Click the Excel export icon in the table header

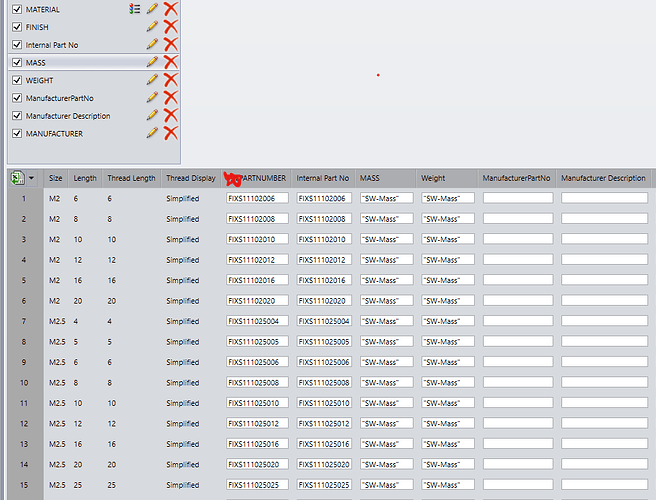click(18, 178)
